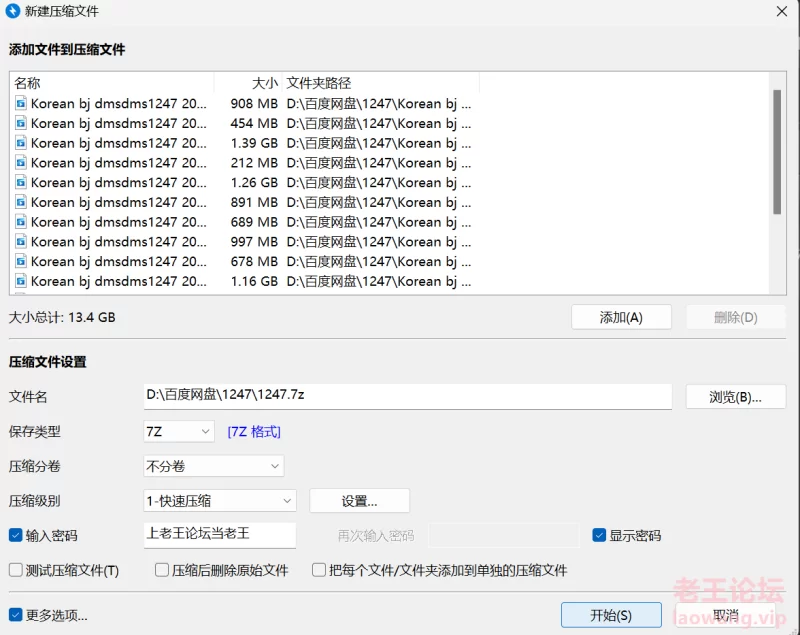The width and height of the screenshot is (800, 635).
Task: Select the 891 MB size cell
Action: pyautogui.click(x=254, y=202)
